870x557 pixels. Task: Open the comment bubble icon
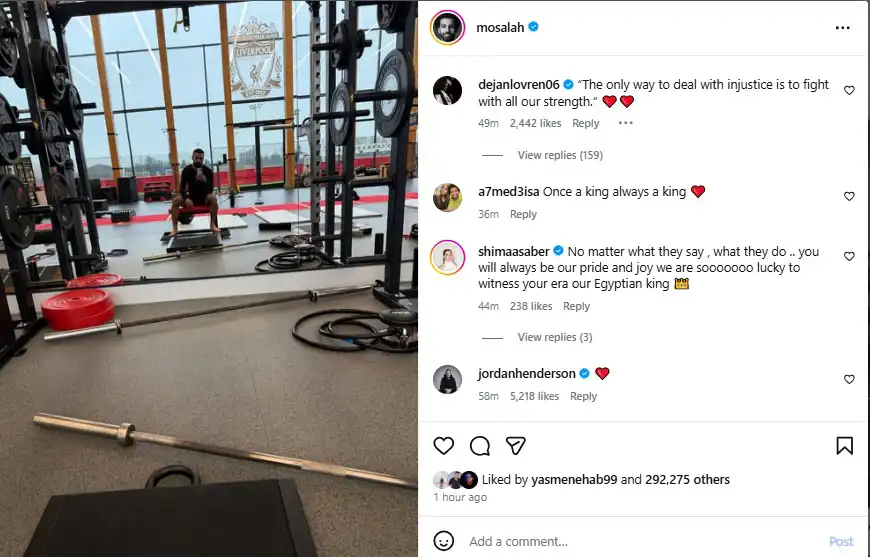pyautogui.click(x=480, y=445)
